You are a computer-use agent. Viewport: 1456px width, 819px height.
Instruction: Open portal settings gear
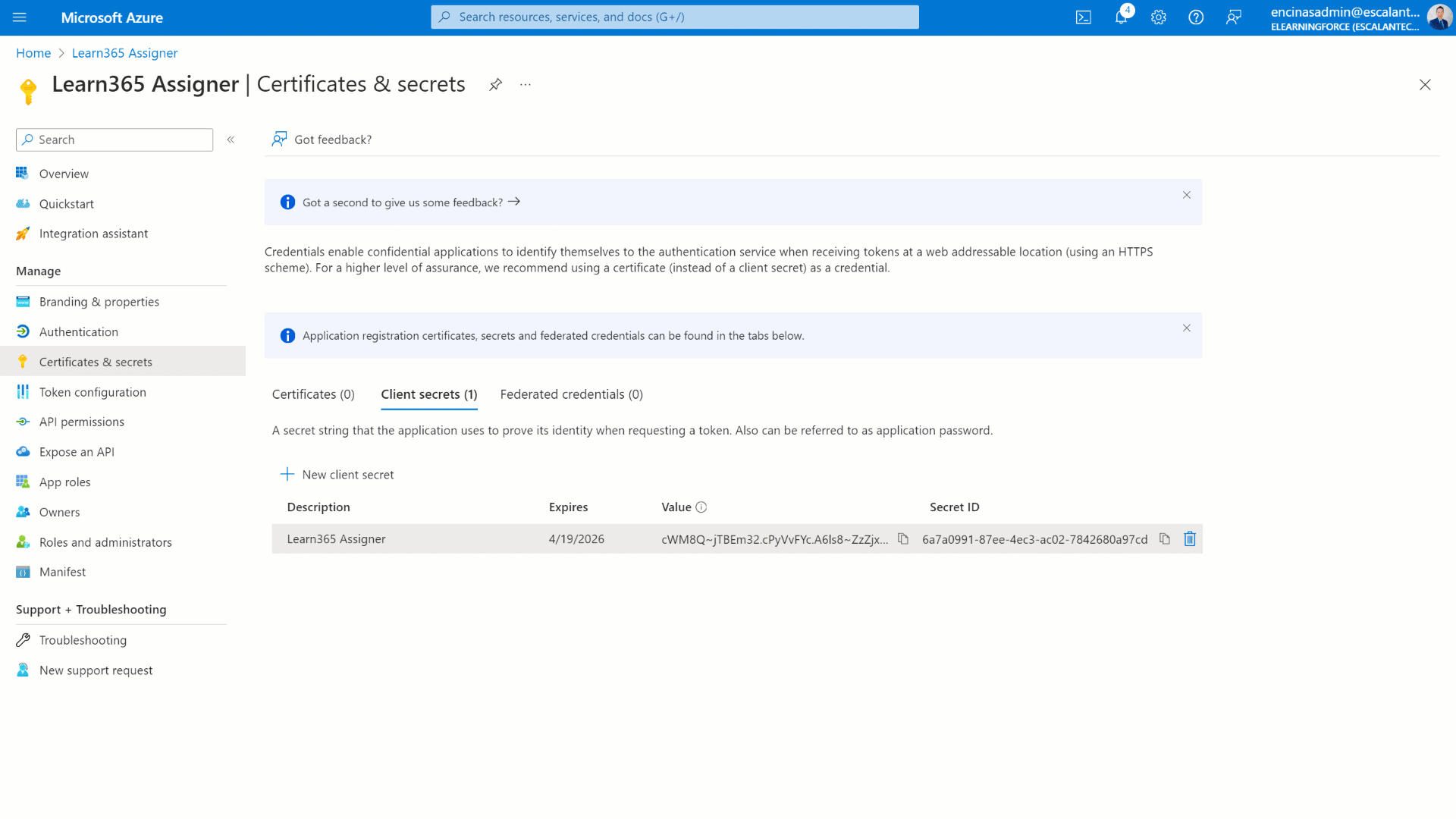(1158, 17)
